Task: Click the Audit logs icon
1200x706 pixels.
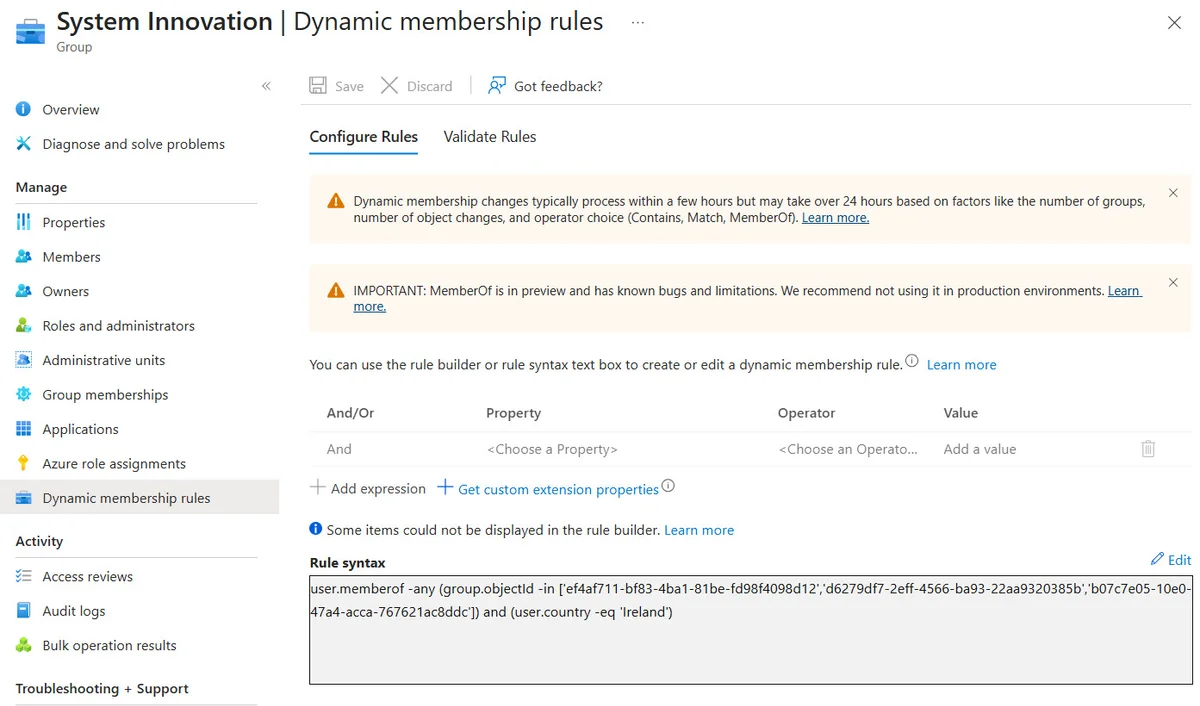Action: pyautogui.click(x=23, y=611)
